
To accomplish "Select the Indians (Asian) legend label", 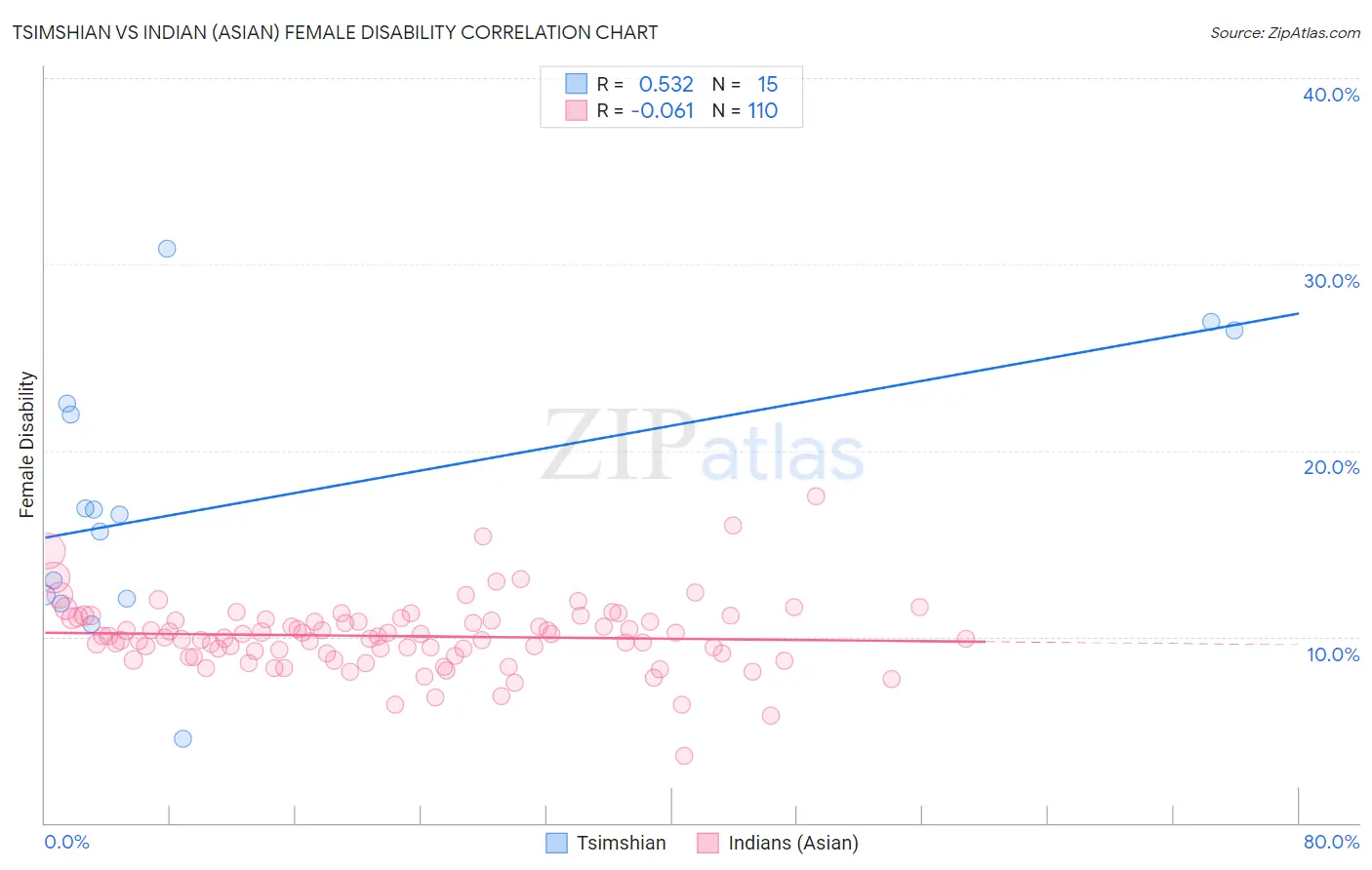I will pos(793,843).
